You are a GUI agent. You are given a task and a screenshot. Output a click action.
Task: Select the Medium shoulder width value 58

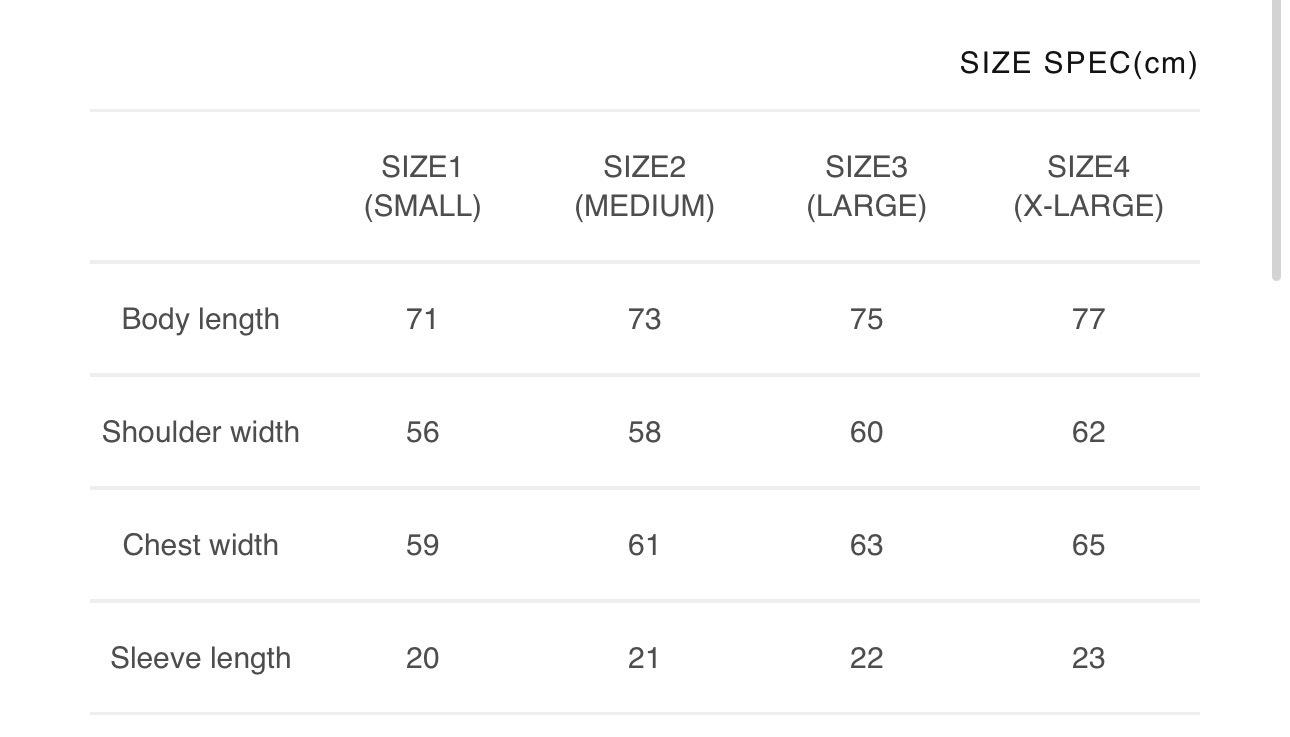click(x=644, y=432)
